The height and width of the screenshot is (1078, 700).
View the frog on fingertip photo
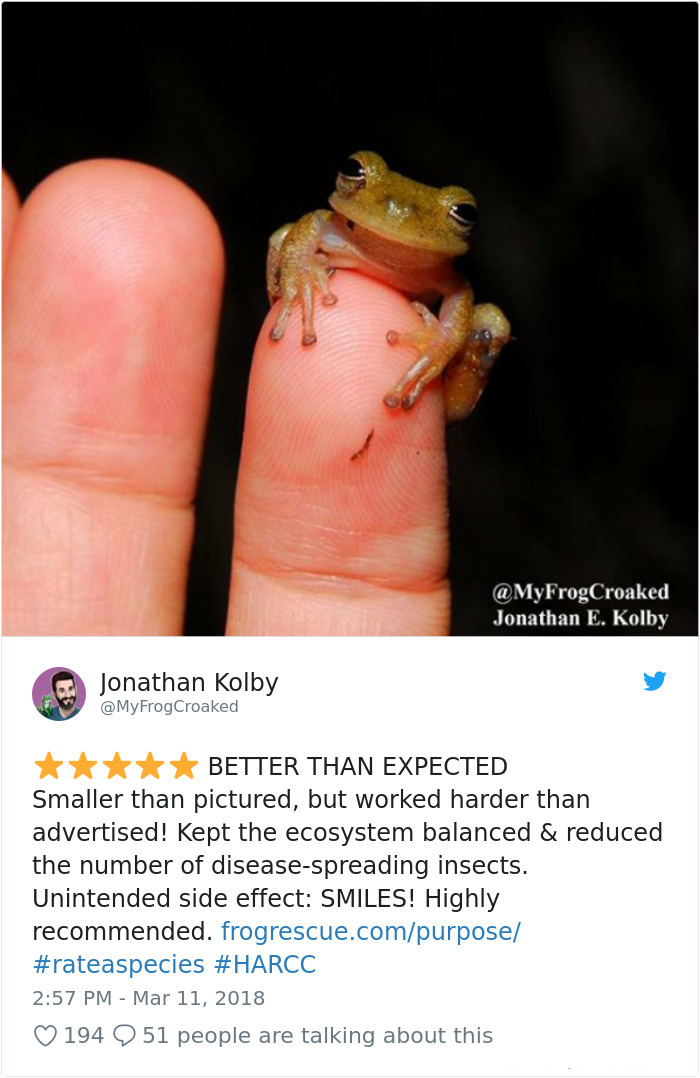(350, 319)
